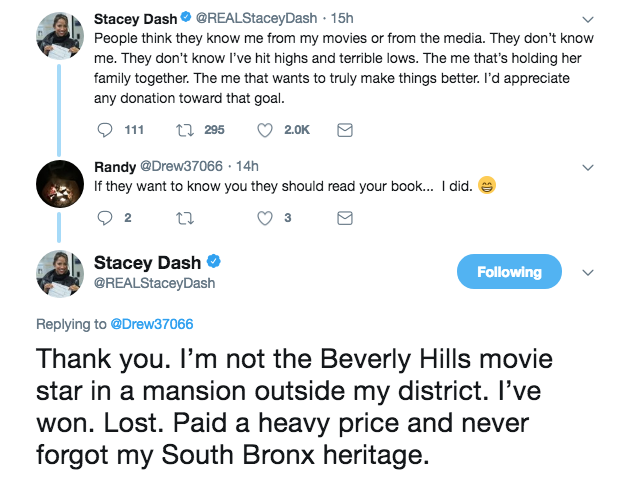Expand the chevron menu on the first tweet
Image resolution: width=626 pixels, height=480 pixels.
pyautogui.click(x=587, y=19)
